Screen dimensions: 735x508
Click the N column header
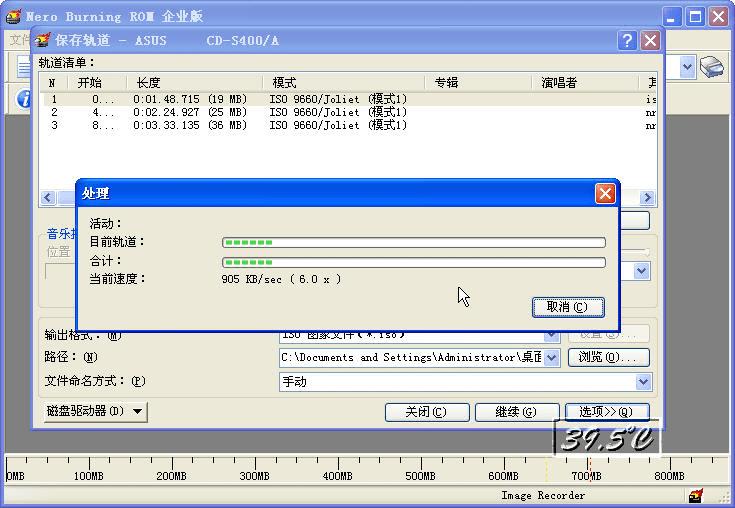click(x=53, y=83)
